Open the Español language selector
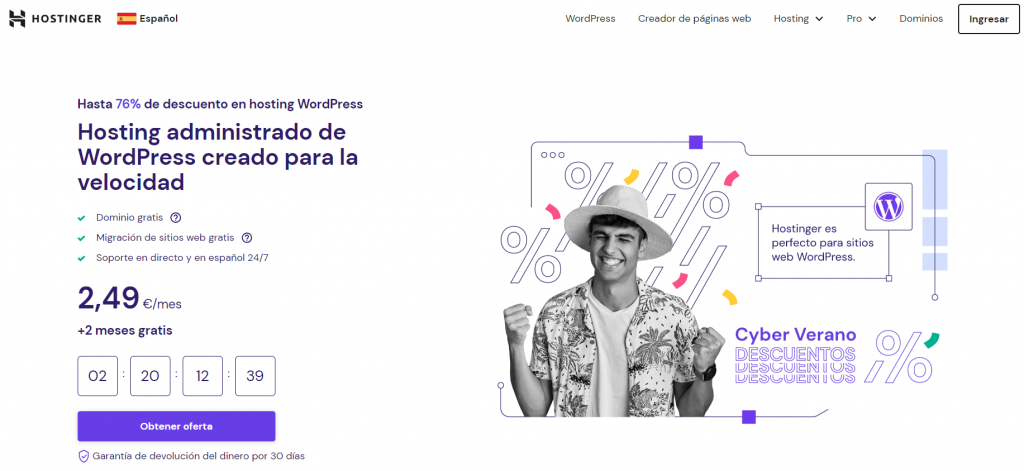This screenshot has width=1024, height=471. [x=148, y=19]
